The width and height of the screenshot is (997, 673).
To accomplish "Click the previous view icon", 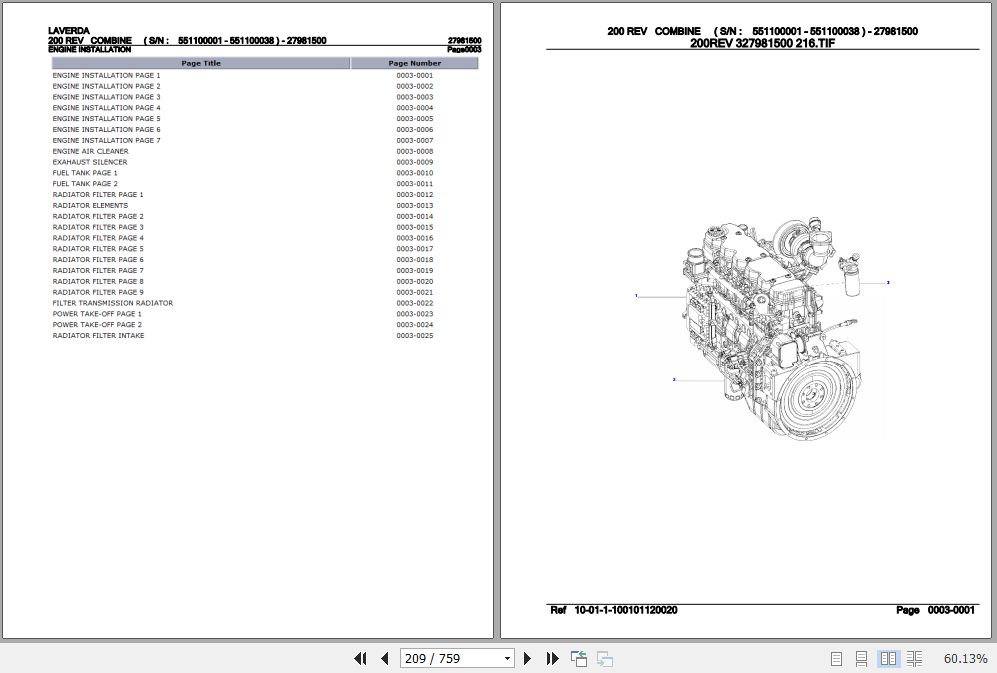I will tap(578, 658).
